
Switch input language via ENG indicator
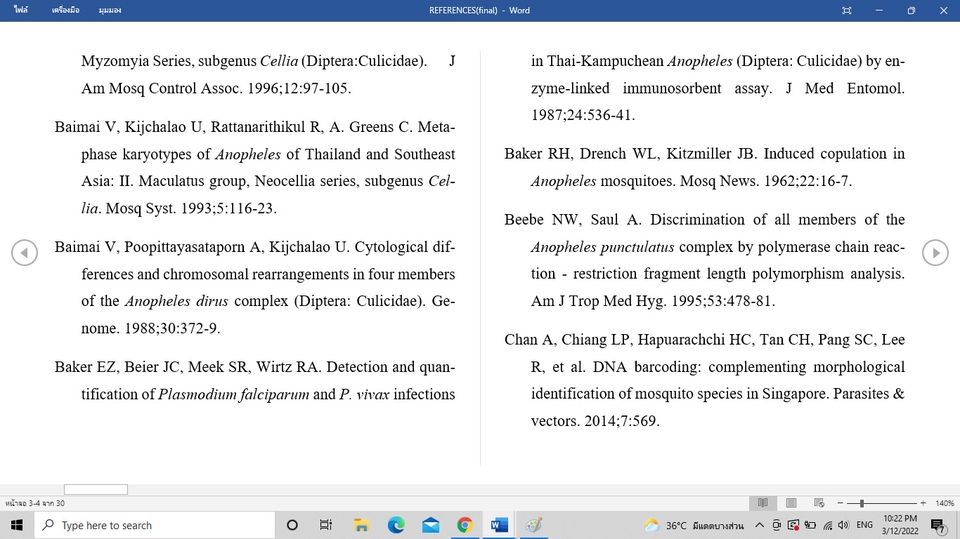864,525
